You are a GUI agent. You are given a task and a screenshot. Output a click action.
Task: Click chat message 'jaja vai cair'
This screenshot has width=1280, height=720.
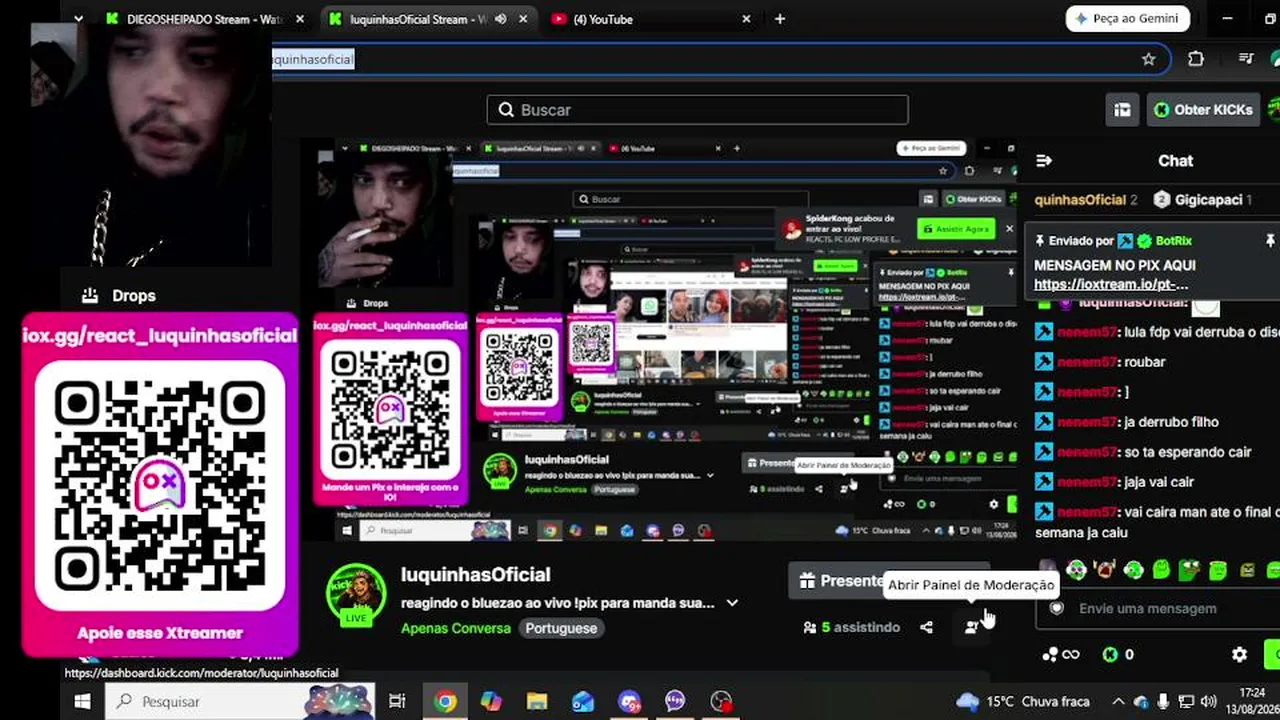coord(1159,482)
